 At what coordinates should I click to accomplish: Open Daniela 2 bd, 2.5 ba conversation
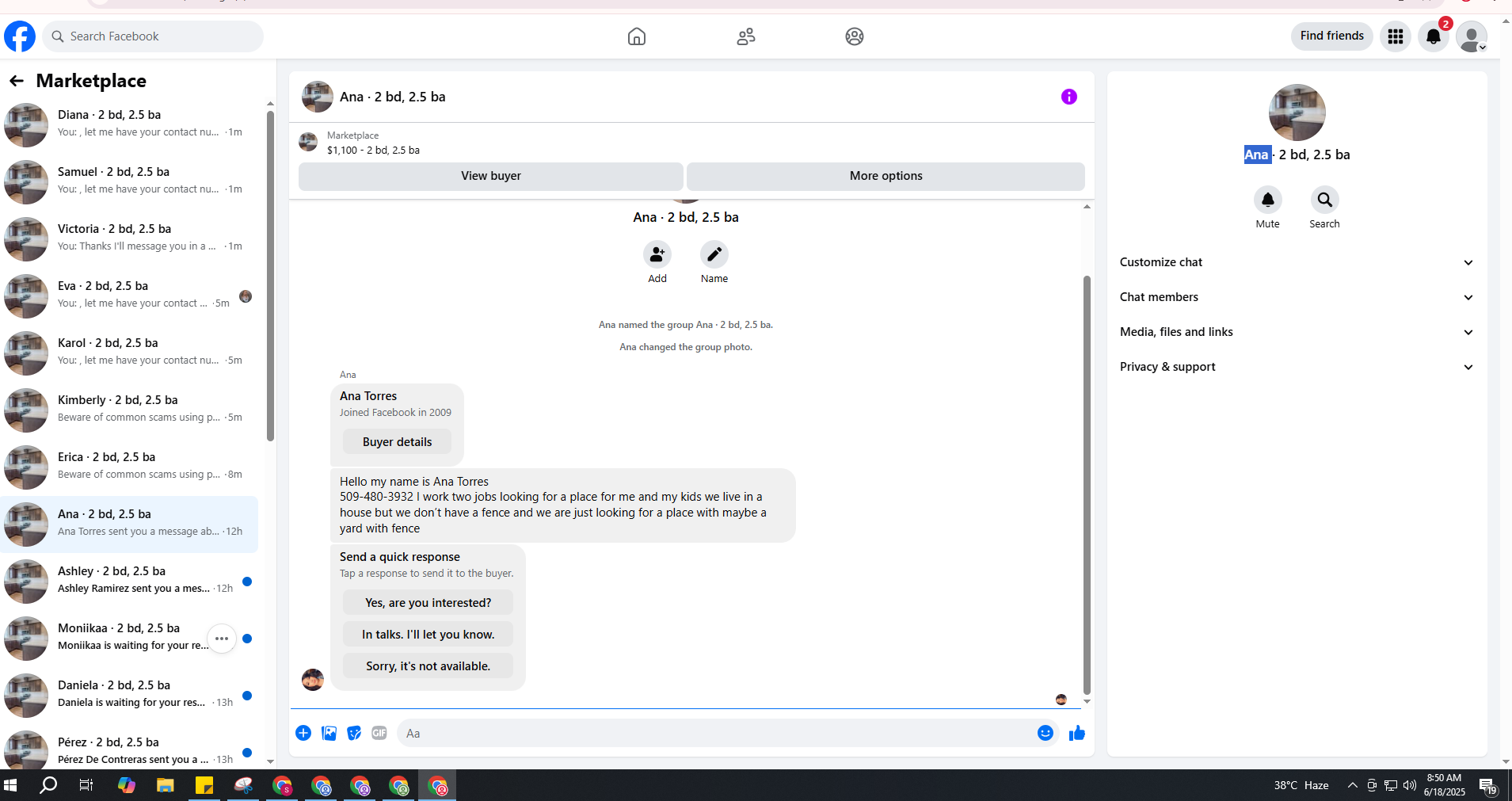tap(130, 695)
